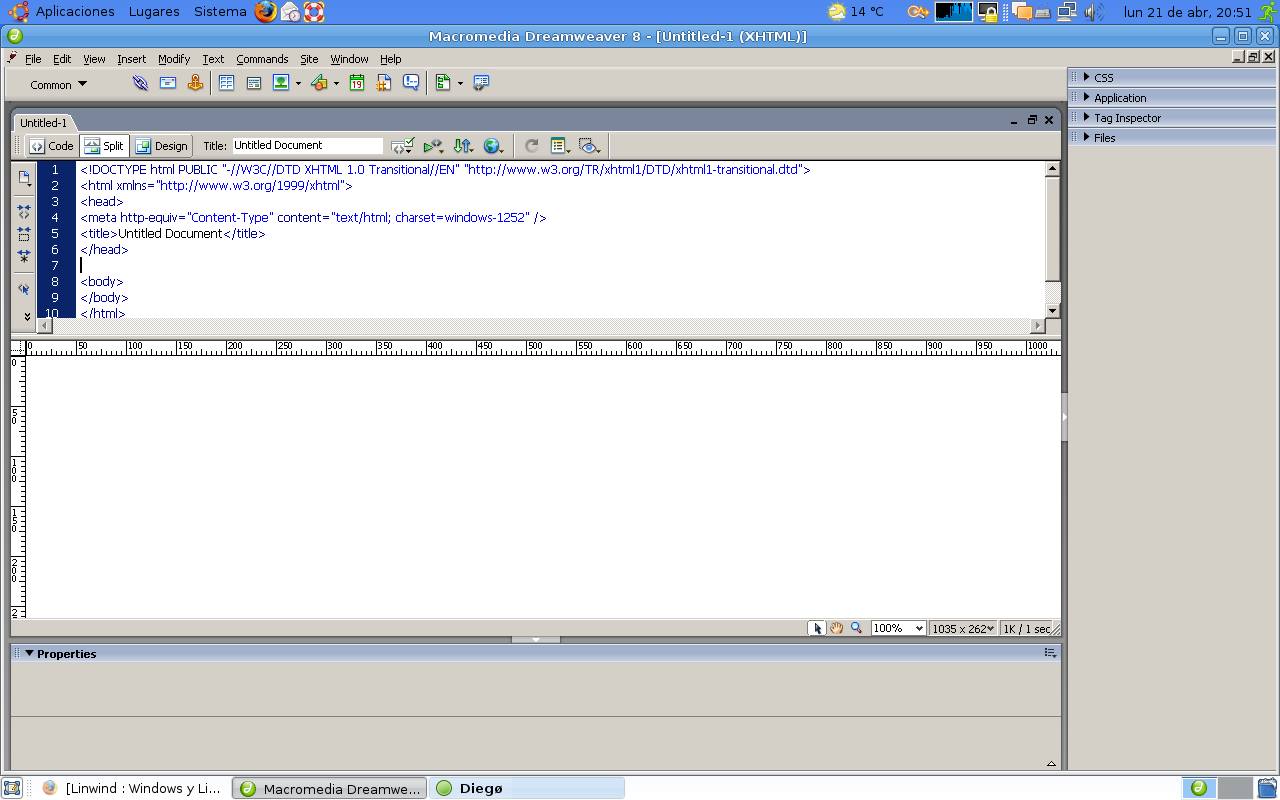Screen dimensions: 1280x800
Task: Open the Commands menu
Action: point(262,59)
